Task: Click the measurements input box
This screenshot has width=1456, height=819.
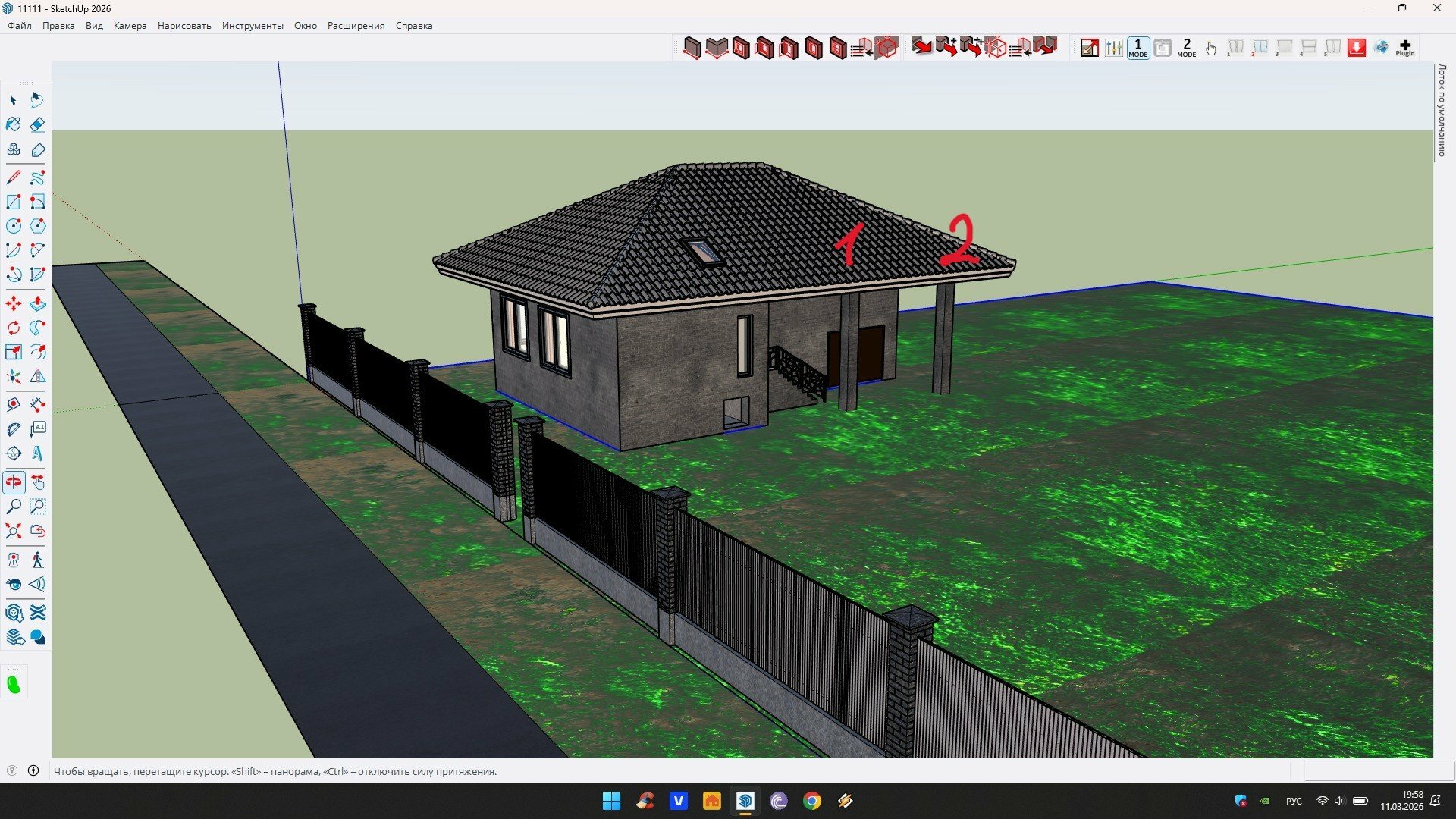Action: [1378, 771]
